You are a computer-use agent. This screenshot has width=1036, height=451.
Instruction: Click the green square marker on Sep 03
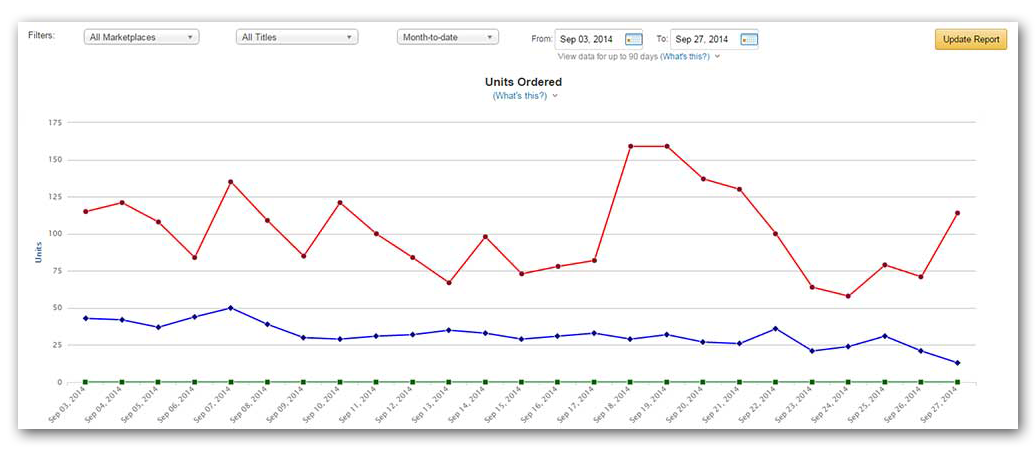tap(85, 382)
